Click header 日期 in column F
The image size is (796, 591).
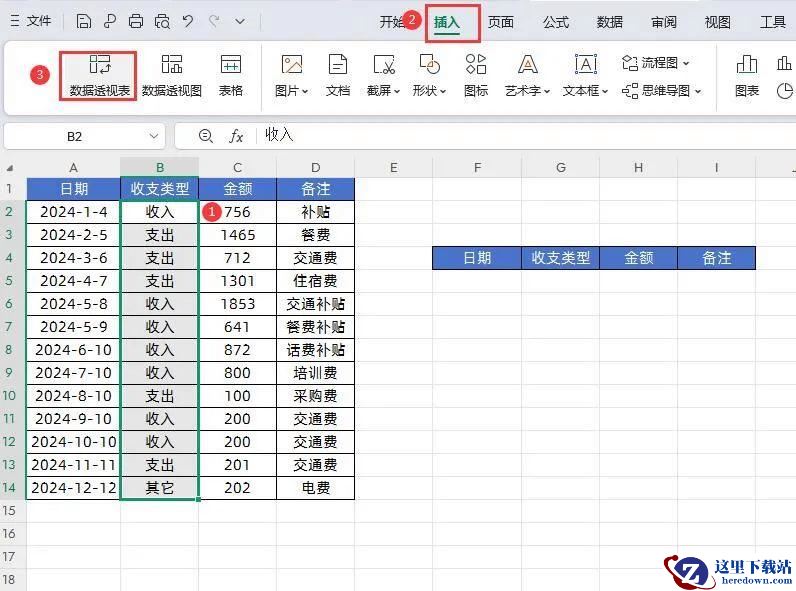477,258
